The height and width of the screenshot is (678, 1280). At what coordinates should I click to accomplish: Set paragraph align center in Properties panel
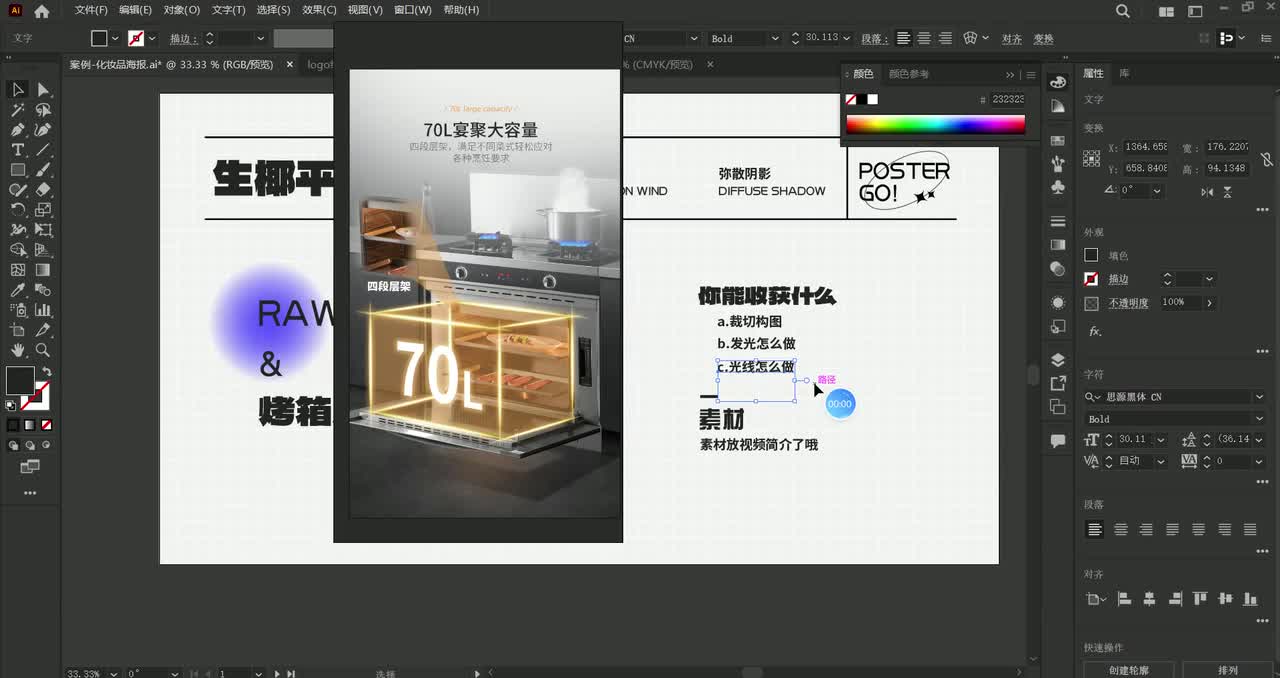coord(1121,529)
